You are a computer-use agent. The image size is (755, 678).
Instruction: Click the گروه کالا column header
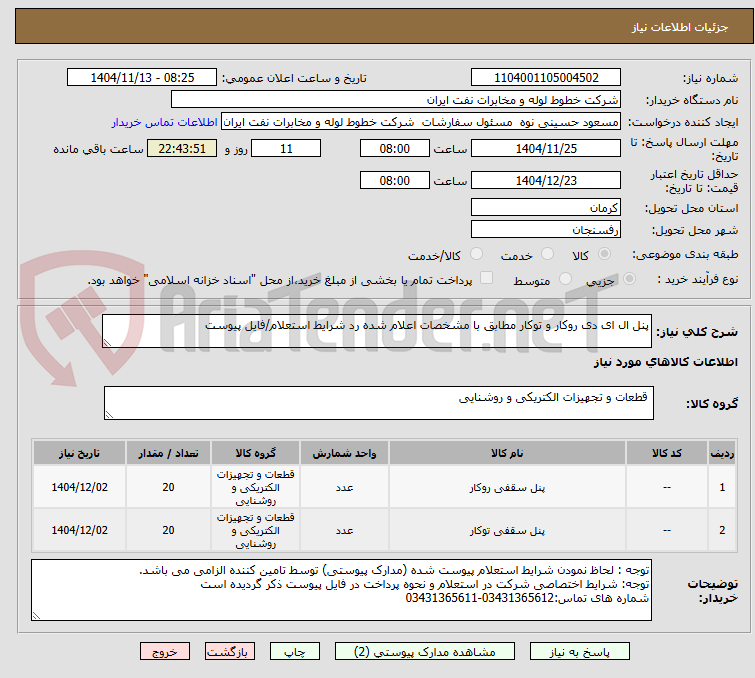255,453
